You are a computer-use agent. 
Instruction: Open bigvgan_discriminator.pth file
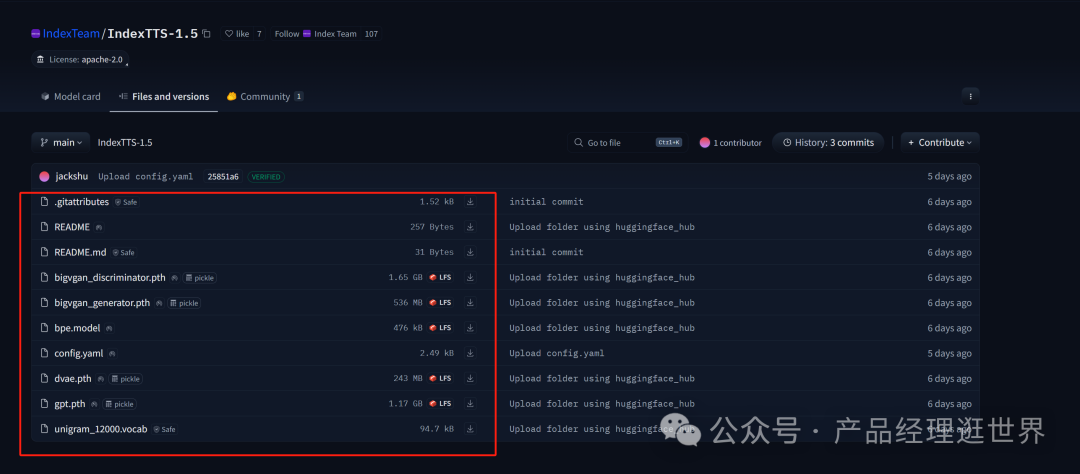coord(110,278)
